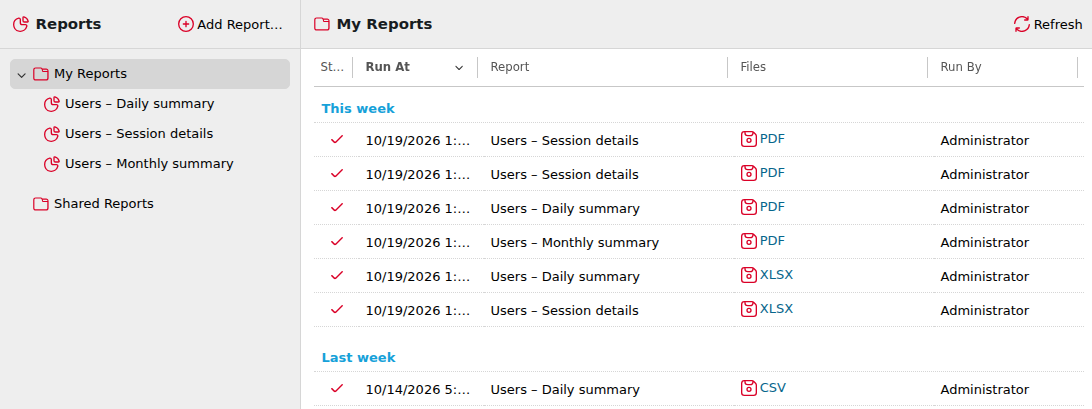Viewport: 1092px width, 409px height.
Task: Refresh the My Reports list
Action: tap(1047, 24)
